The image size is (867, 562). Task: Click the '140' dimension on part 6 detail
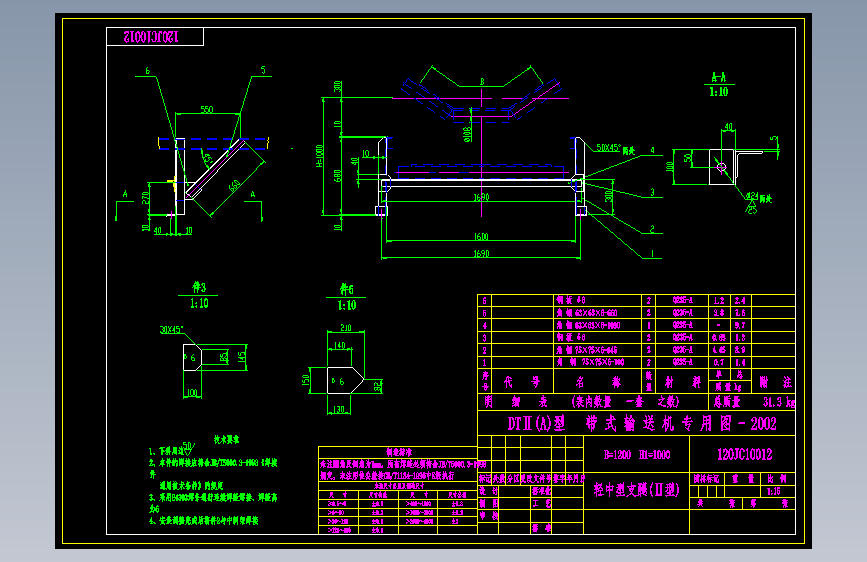coord(340,346)
